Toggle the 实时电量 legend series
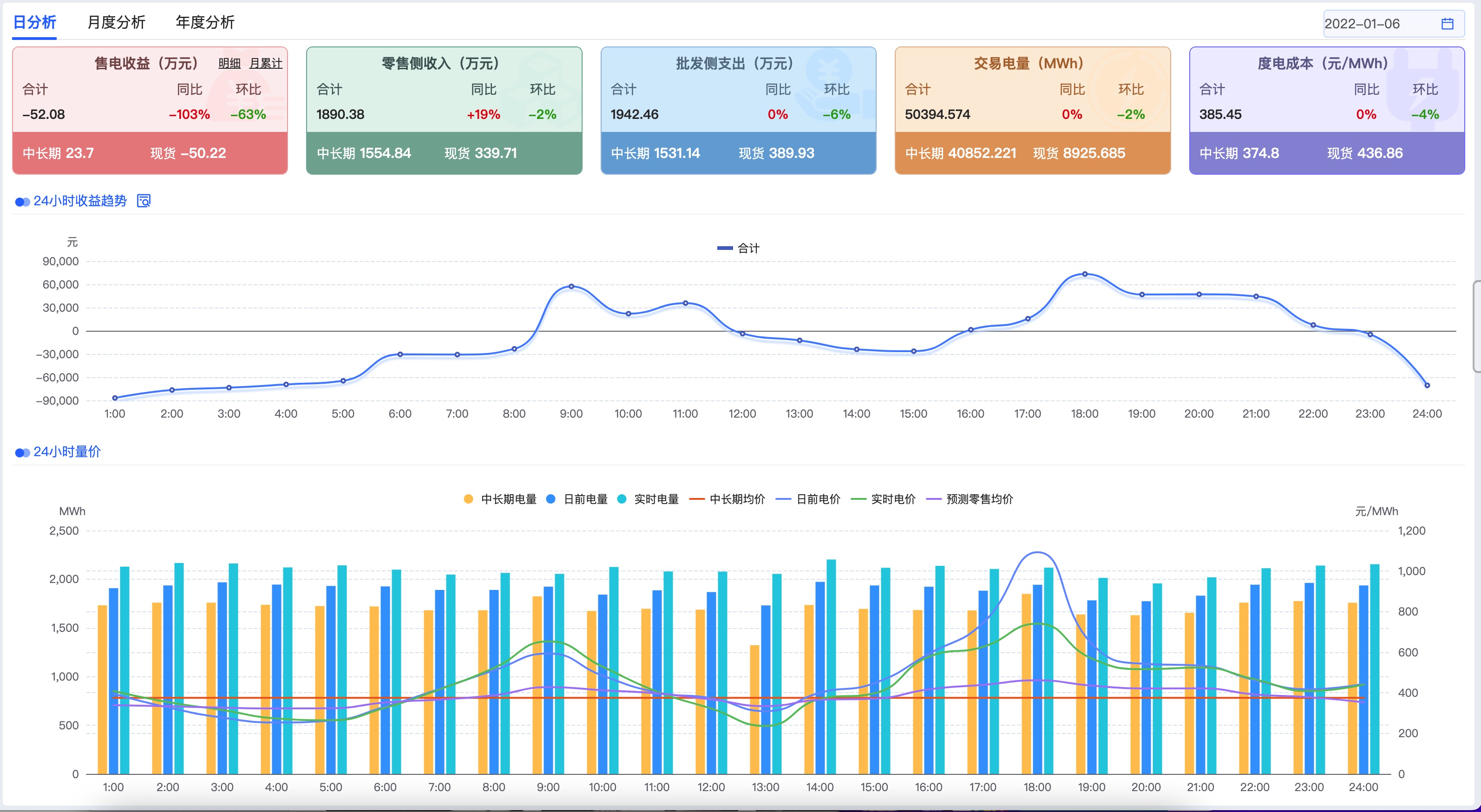The image size is (1481, 812). click(648, 499)
